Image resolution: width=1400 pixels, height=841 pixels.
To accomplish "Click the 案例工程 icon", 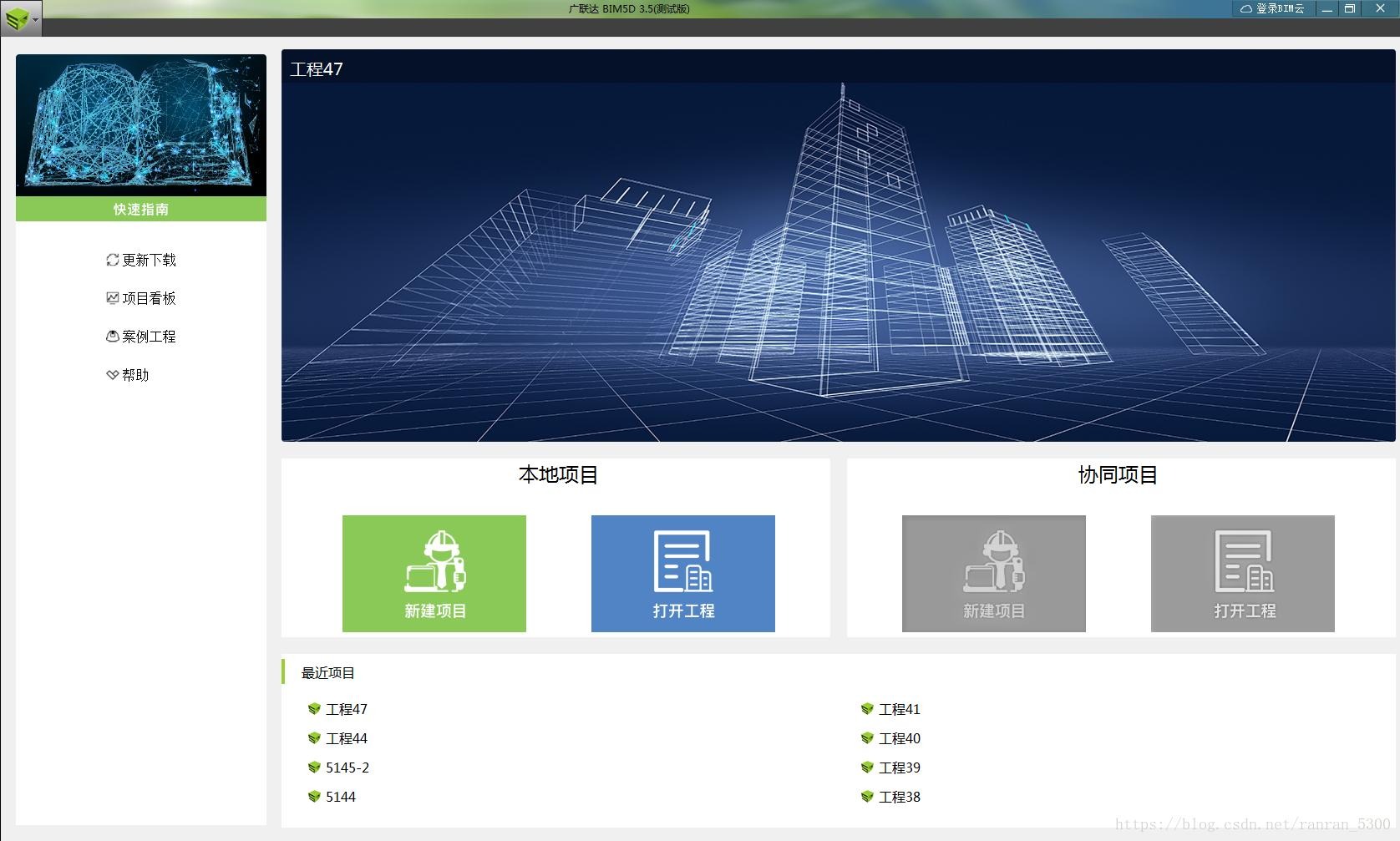I will pyautogui.click(x=113, y=337).
